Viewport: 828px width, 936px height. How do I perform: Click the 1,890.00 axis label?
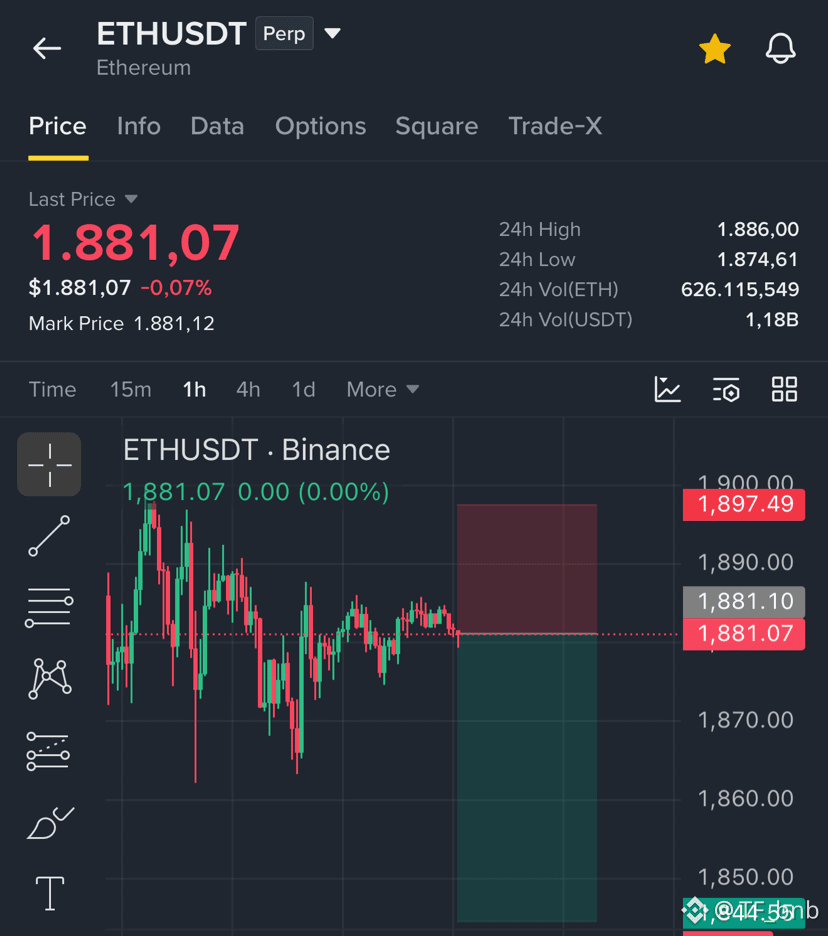[x=746, y=562]
